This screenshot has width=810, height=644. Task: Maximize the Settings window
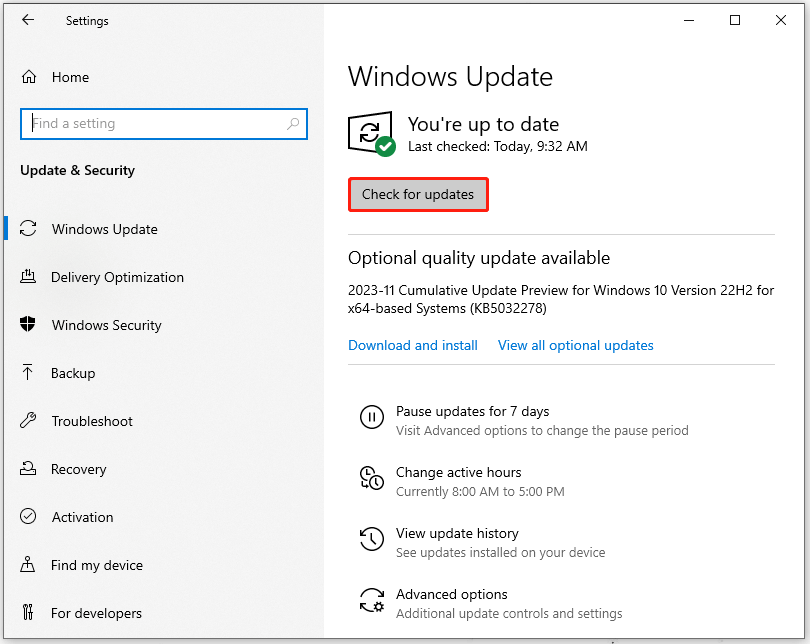point(735,20)
